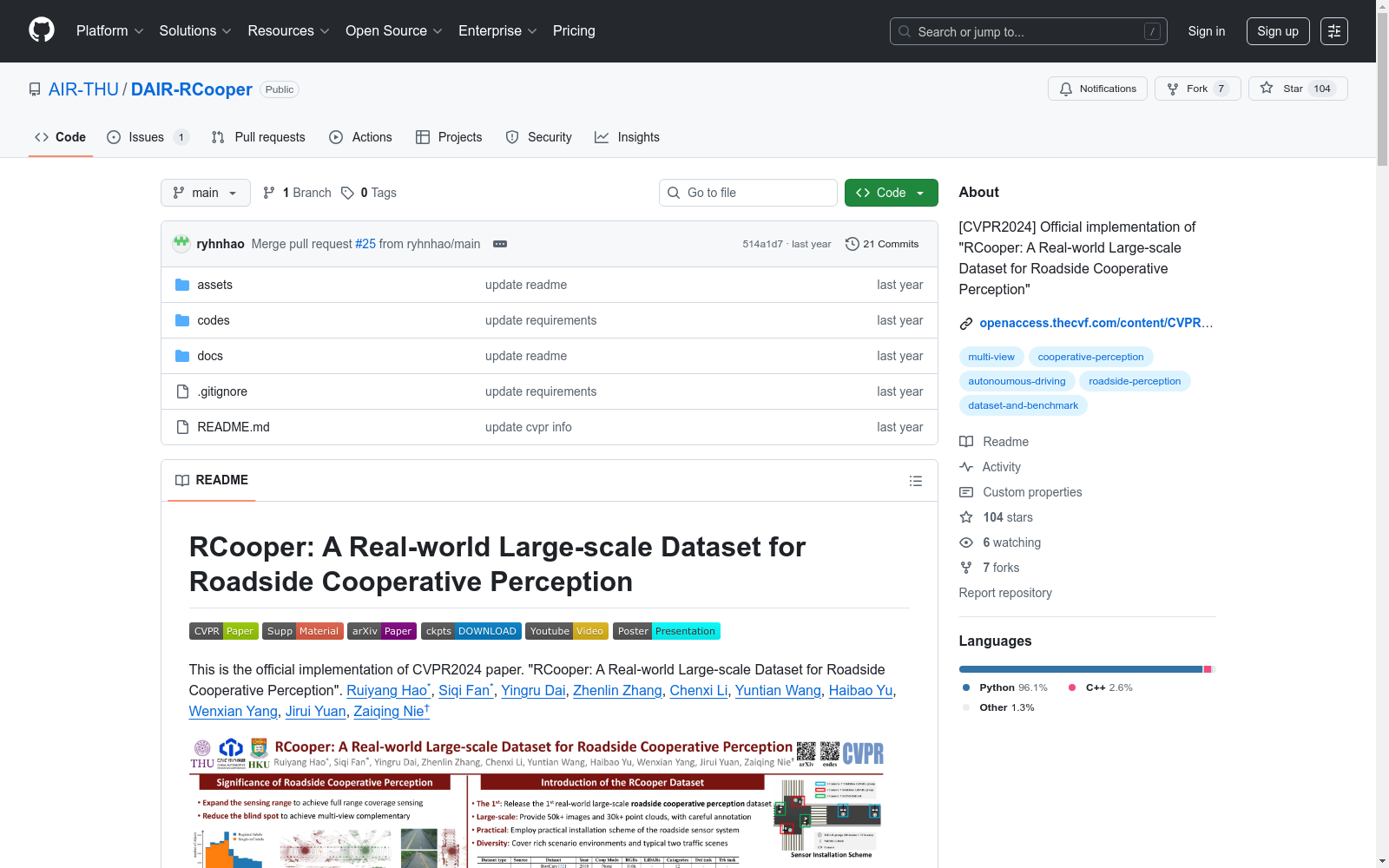Image resolution: width=1389 pixels, height=868 pixels.
Task: Expand the Solutions menu
Action: point(195,31)
